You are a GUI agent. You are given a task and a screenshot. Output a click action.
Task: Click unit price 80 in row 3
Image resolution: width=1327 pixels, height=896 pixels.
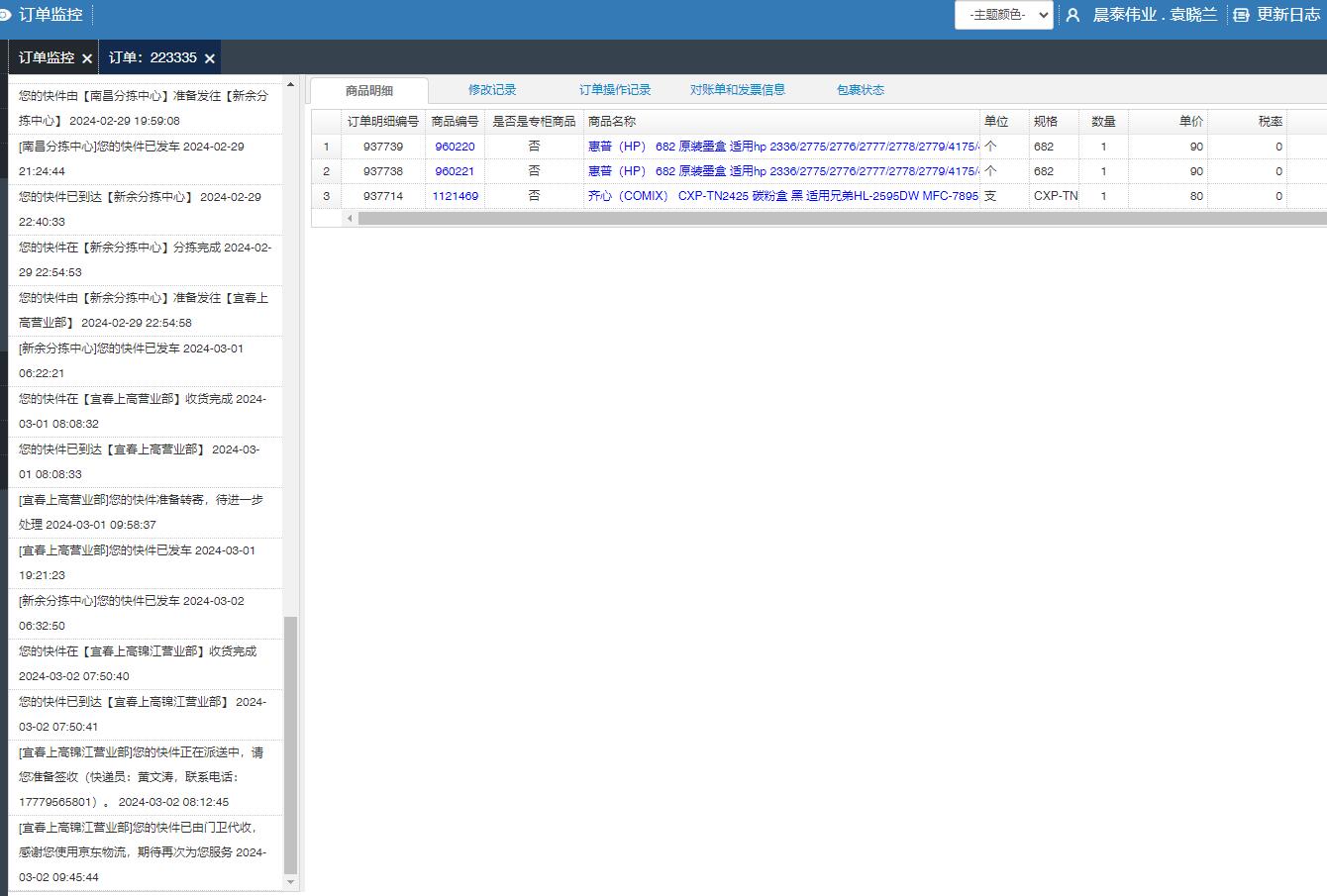tap(1168, 196)
